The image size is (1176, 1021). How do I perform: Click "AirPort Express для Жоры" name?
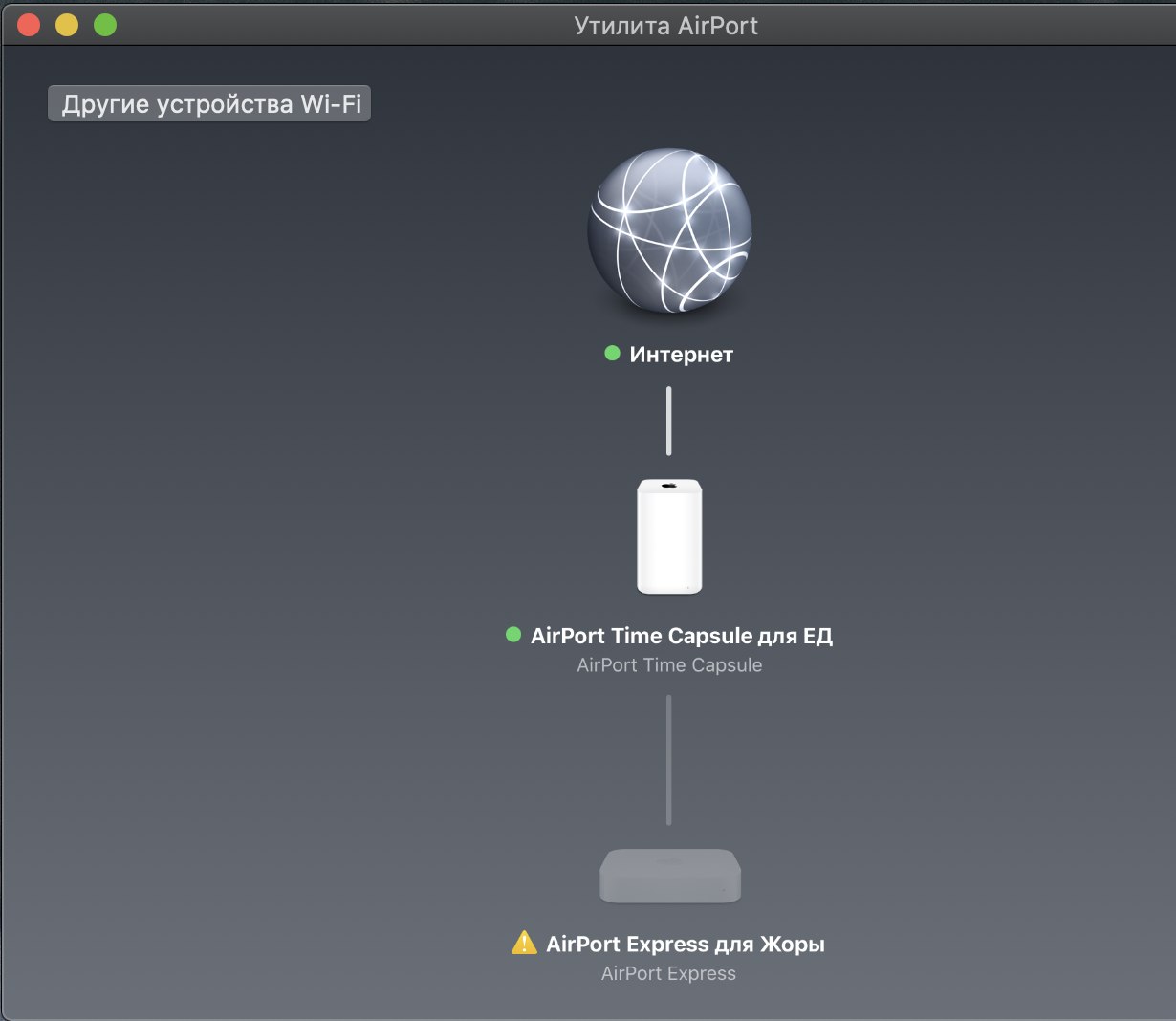click(x=686, y=945)
